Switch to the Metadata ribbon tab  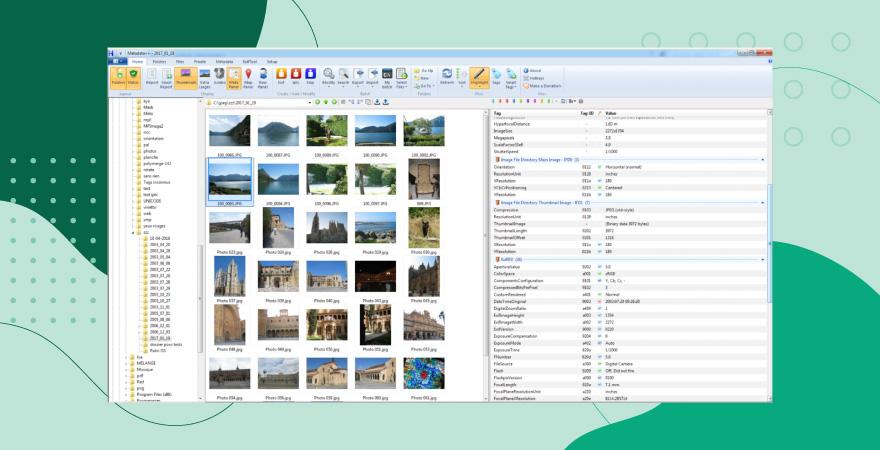click(224, 61)
